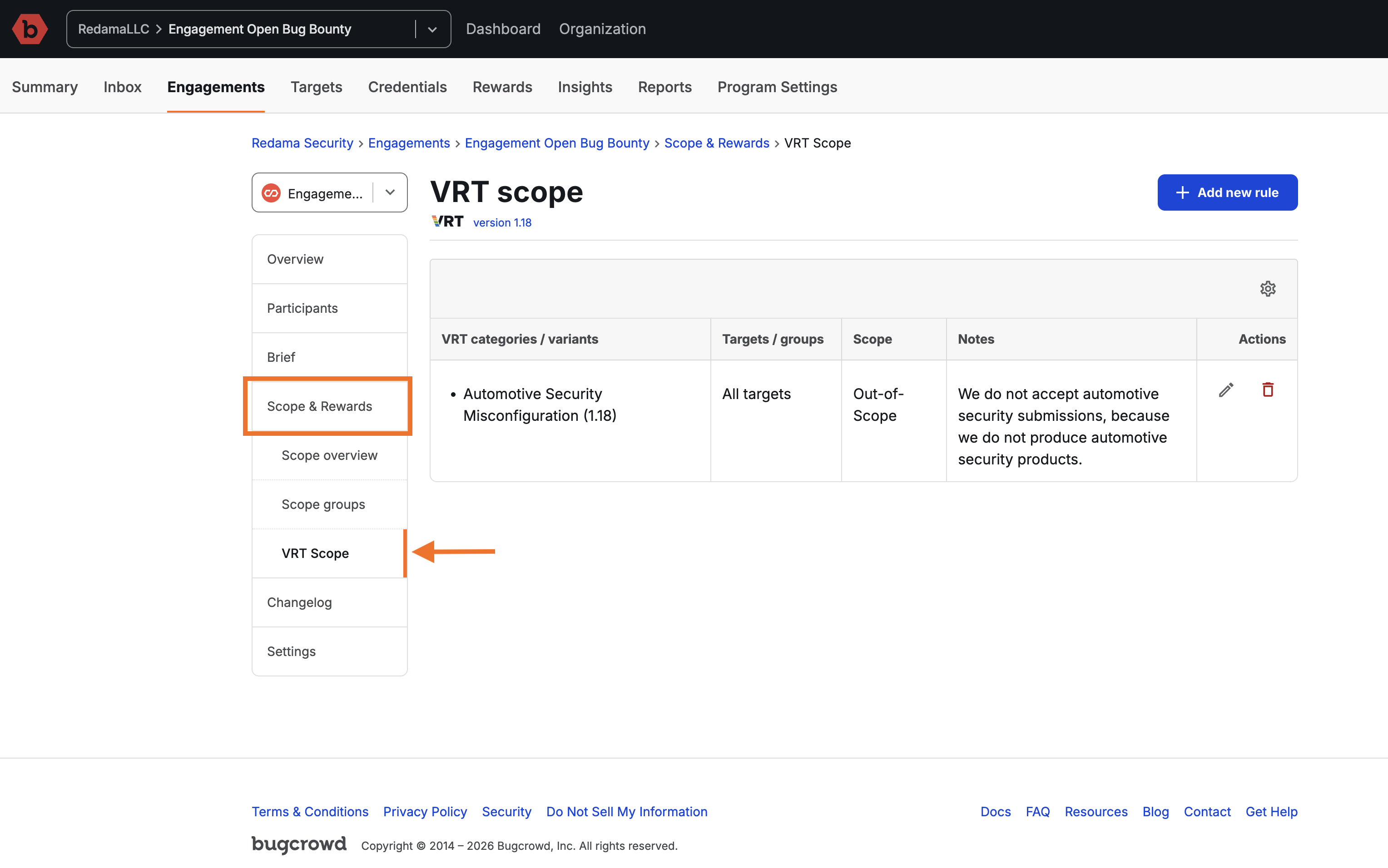Click the Bugcrowd wordmark in the footer
This screenshot has width=1388, height=868.
point(298,844)
